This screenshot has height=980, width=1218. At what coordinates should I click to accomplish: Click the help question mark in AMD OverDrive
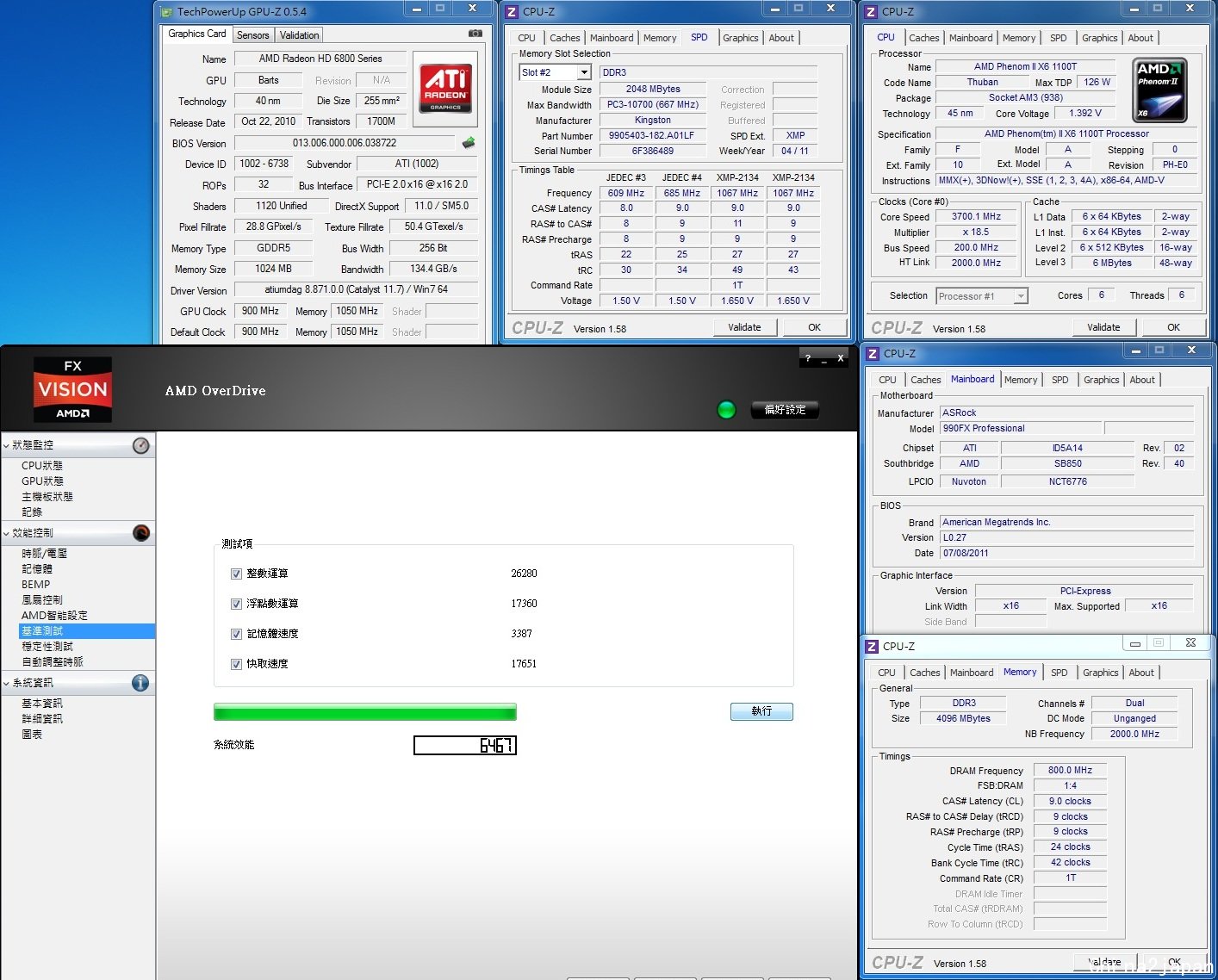[807, 358]
